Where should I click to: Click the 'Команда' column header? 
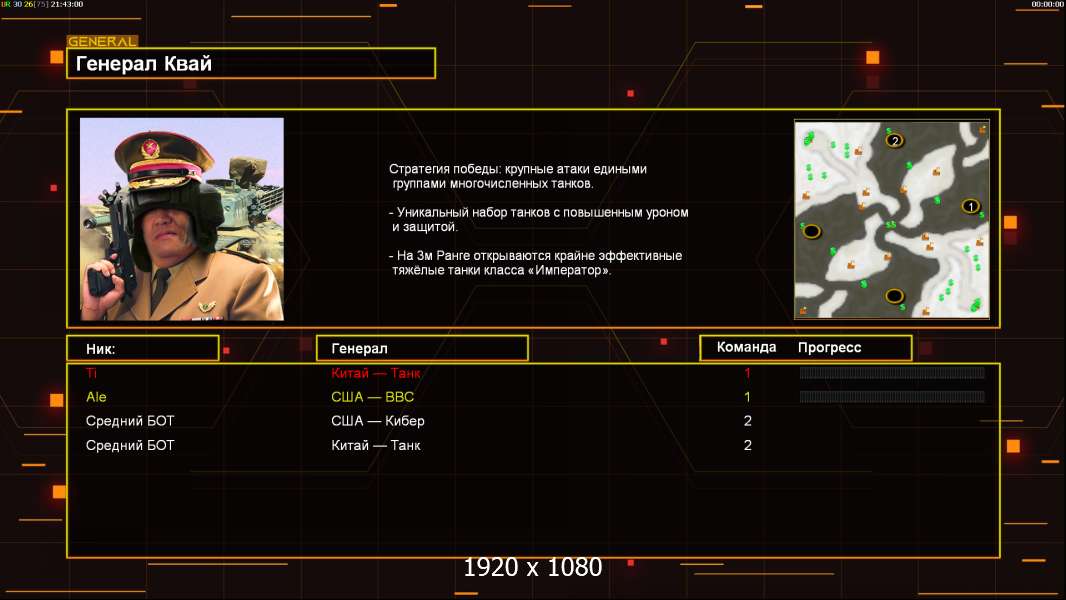[x=746, y=347]
